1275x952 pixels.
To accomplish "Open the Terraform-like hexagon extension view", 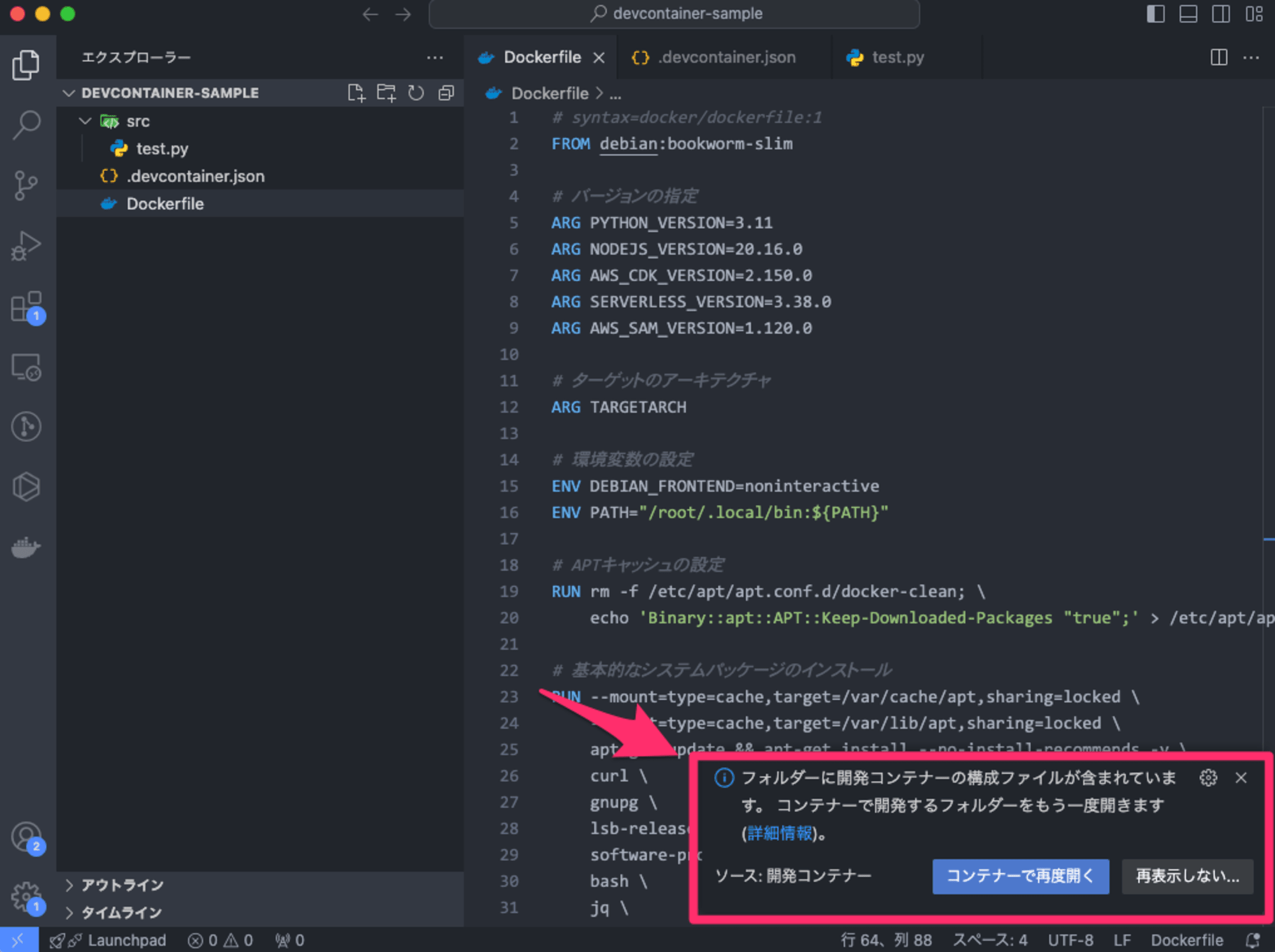I will pos(26,487).
